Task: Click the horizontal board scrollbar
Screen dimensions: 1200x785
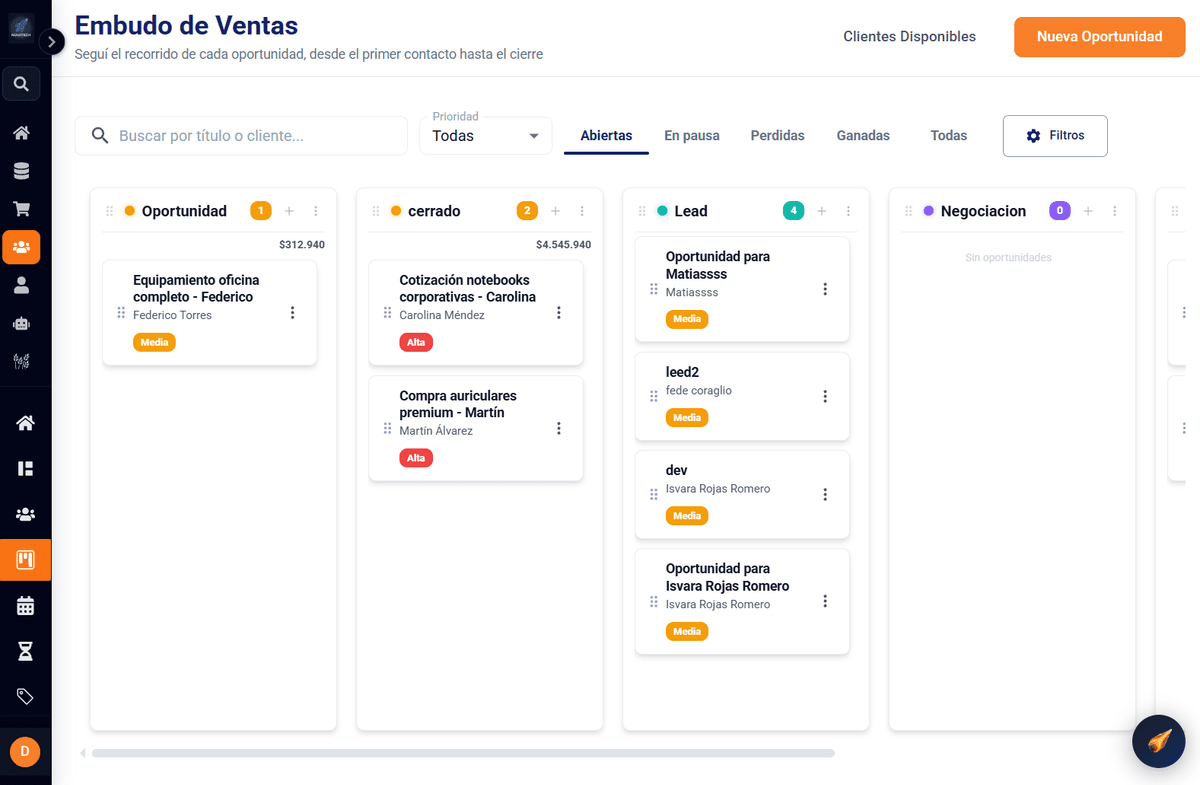Action: (463, 753)
